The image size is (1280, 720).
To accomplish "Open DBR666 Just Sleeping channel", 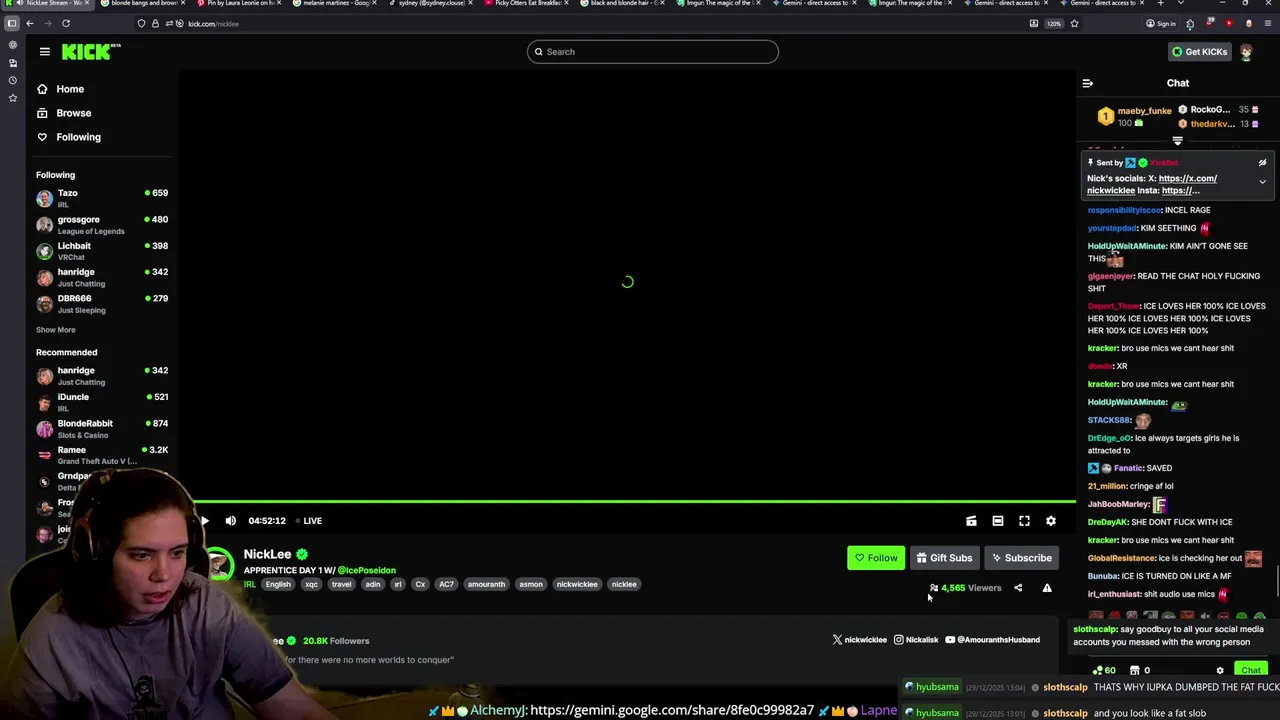I will tap(102, 304).
